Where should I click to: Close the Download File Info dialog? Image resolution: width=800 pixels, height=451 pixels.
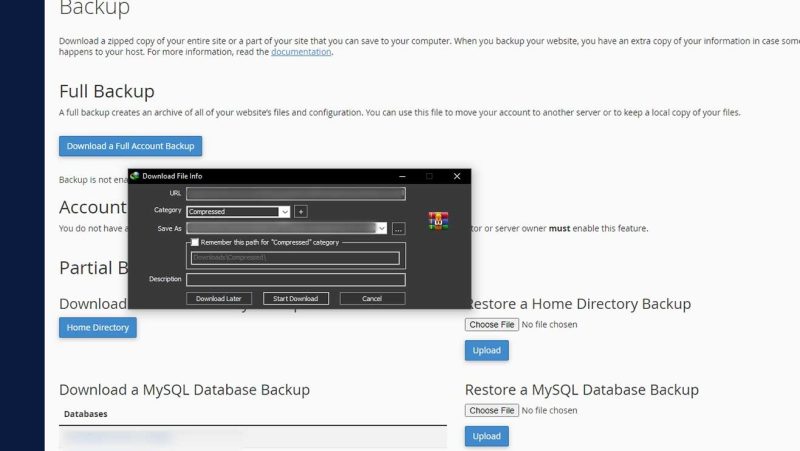click(457, 176)
